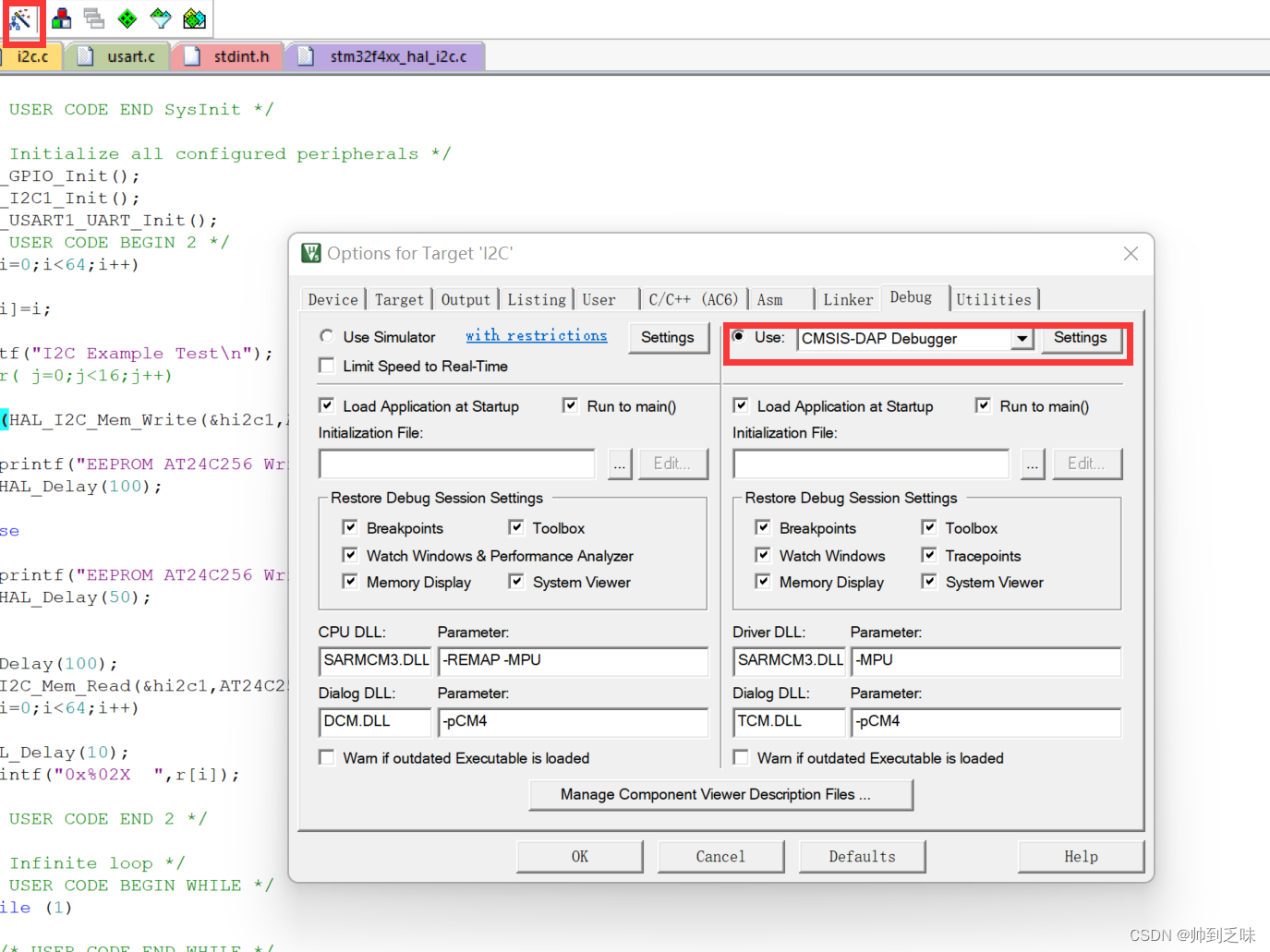Toggle simulator Warn if outdated Executable checkbox
This screenshot has width=1270, height=952.
click(327, 757)
